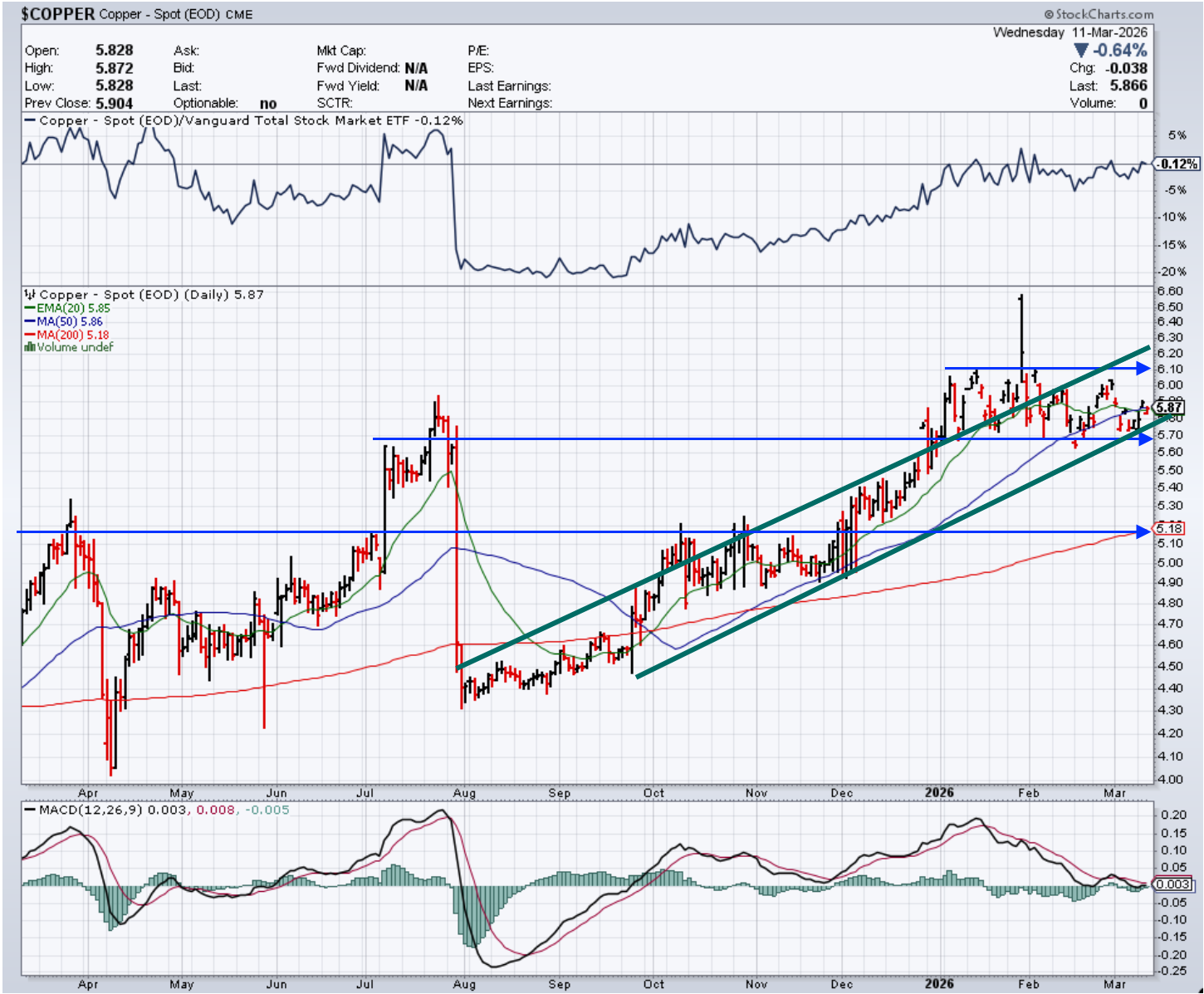Viewport: 1204px width, 994px height.
Task: Click the StockCharts.com watermark link
Action: [x=1104, y=14]
